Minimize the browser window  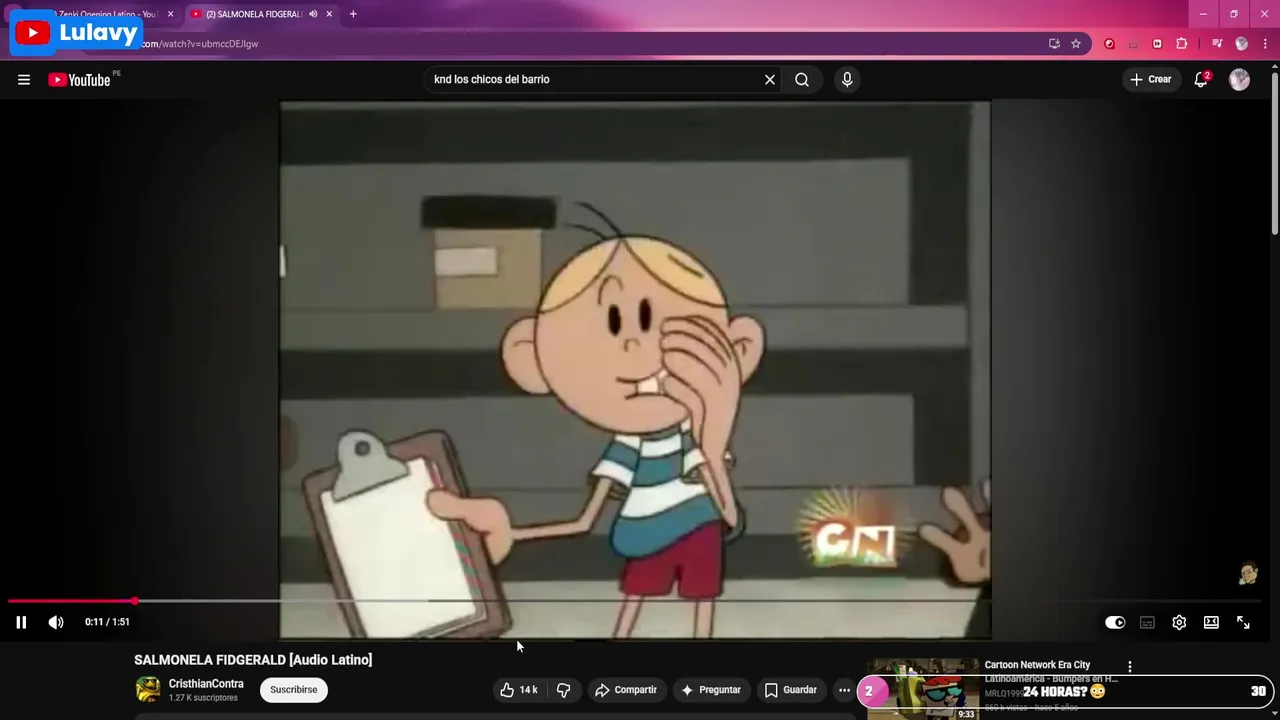point(1203,14)
